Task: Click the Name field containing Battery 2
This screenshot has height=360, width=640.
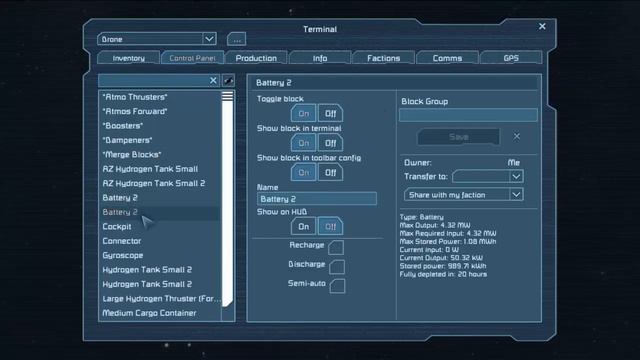Action: tap(317, 199)
